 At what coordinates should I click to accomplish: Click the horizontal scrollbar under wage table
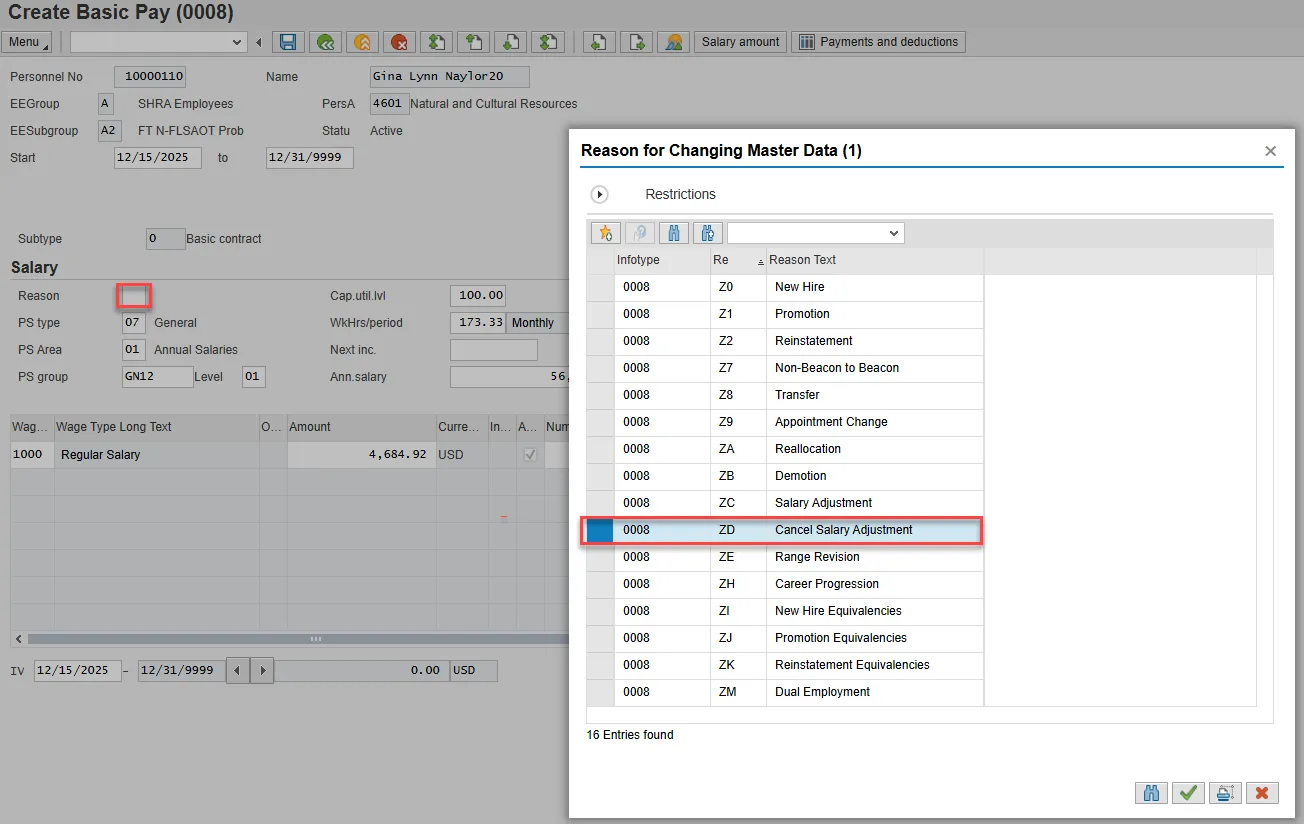tap(315, 638)
